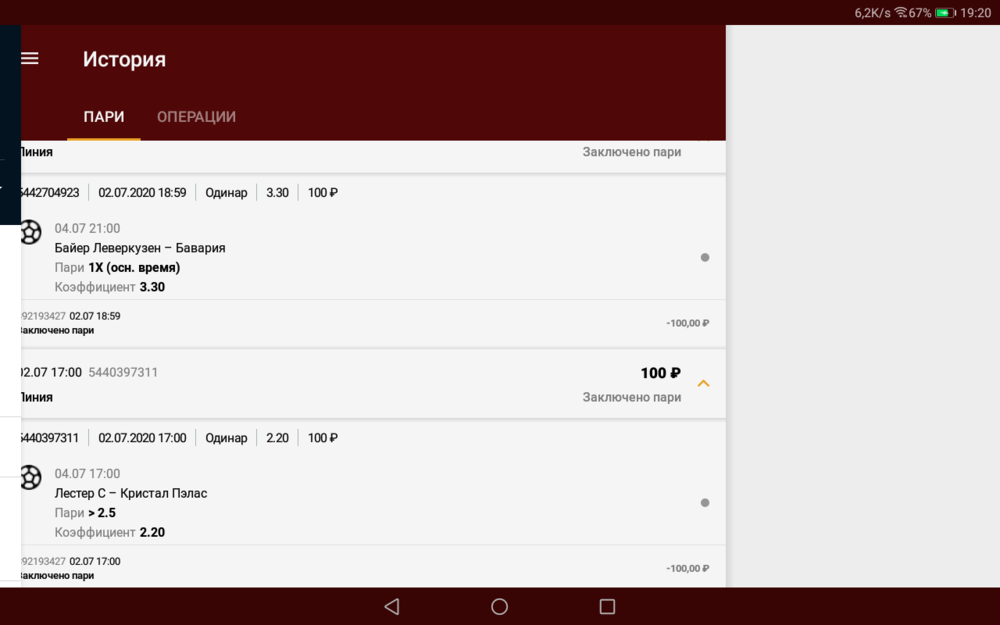Open match Лестер С – Кристал Пэлас

coord(131,493)
